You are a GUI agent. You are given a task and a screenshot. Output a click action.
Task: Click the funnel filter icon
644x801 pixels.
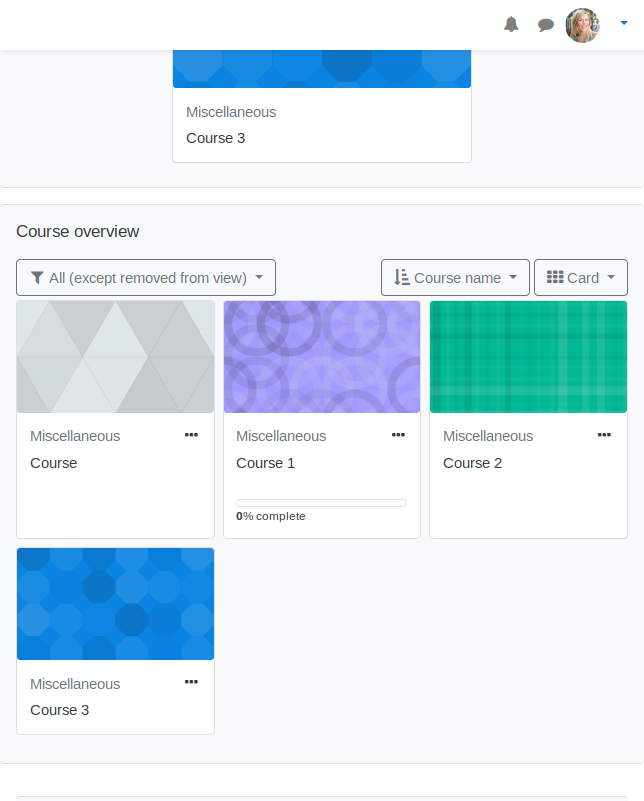click(37, 277)
